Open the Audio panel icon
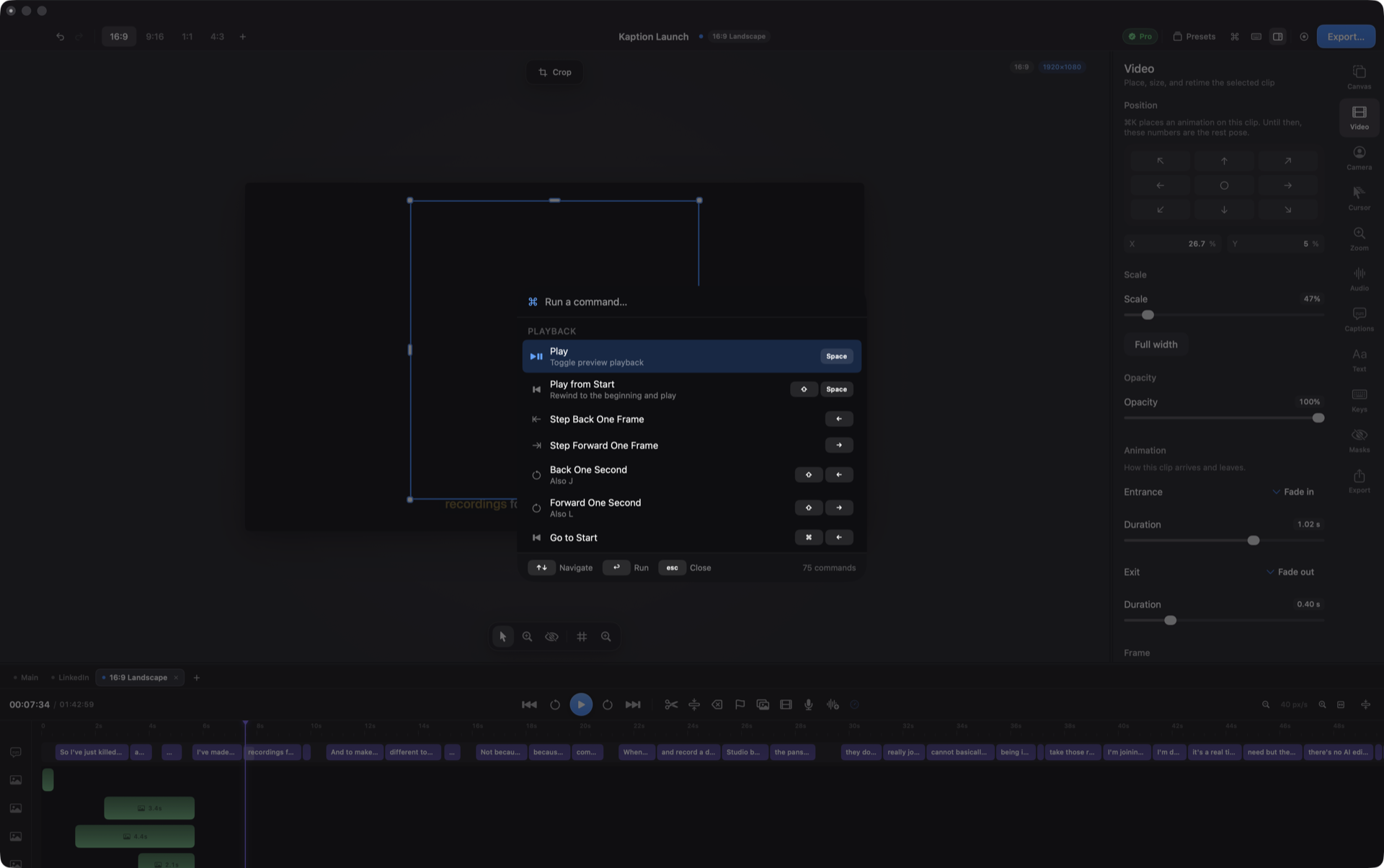This screenshot has height=868, width=1384. pos(1359,278)
